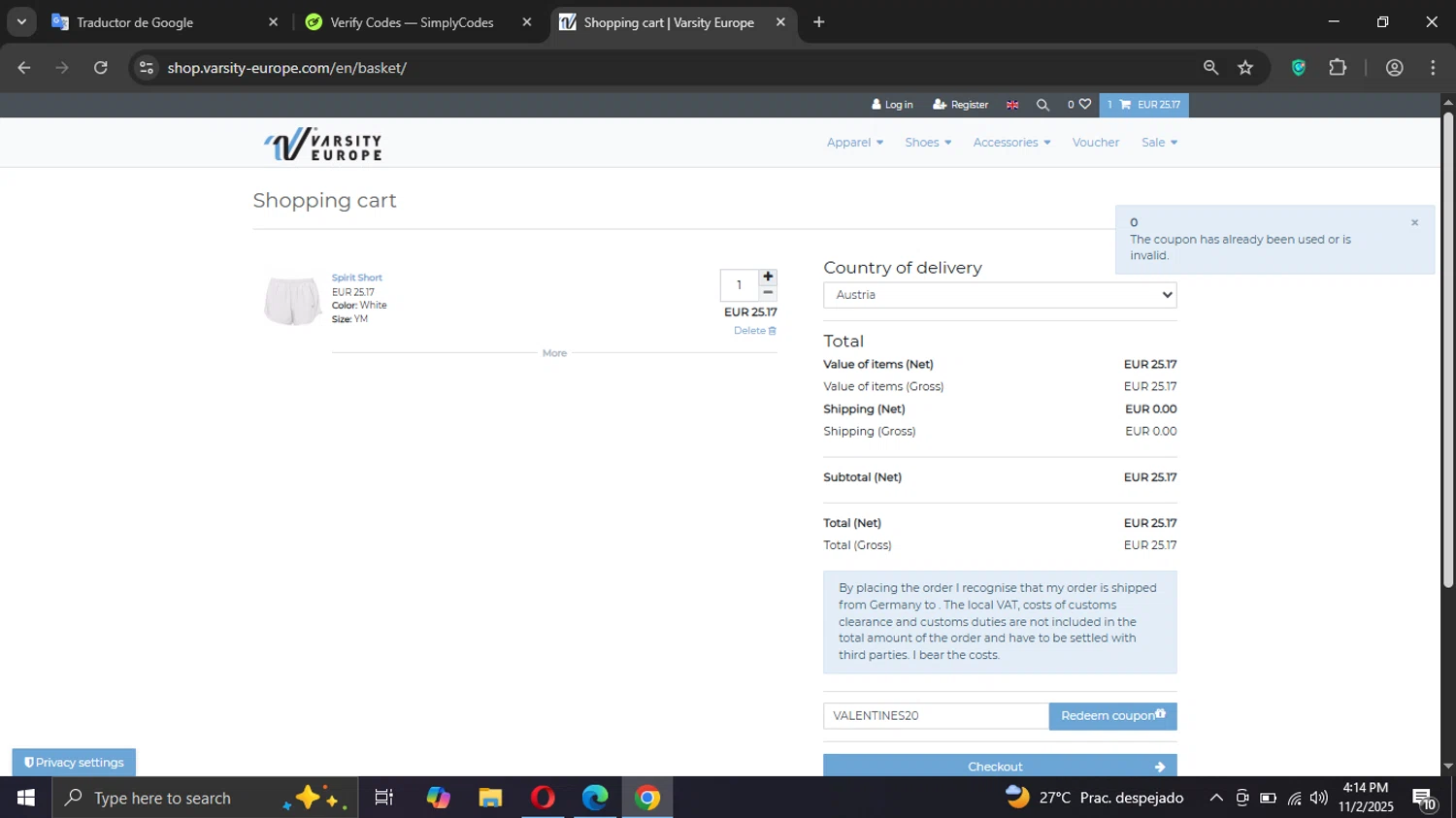1456x818 pixels.
Task: Open volume control in tray
Action: point(1318,798)
